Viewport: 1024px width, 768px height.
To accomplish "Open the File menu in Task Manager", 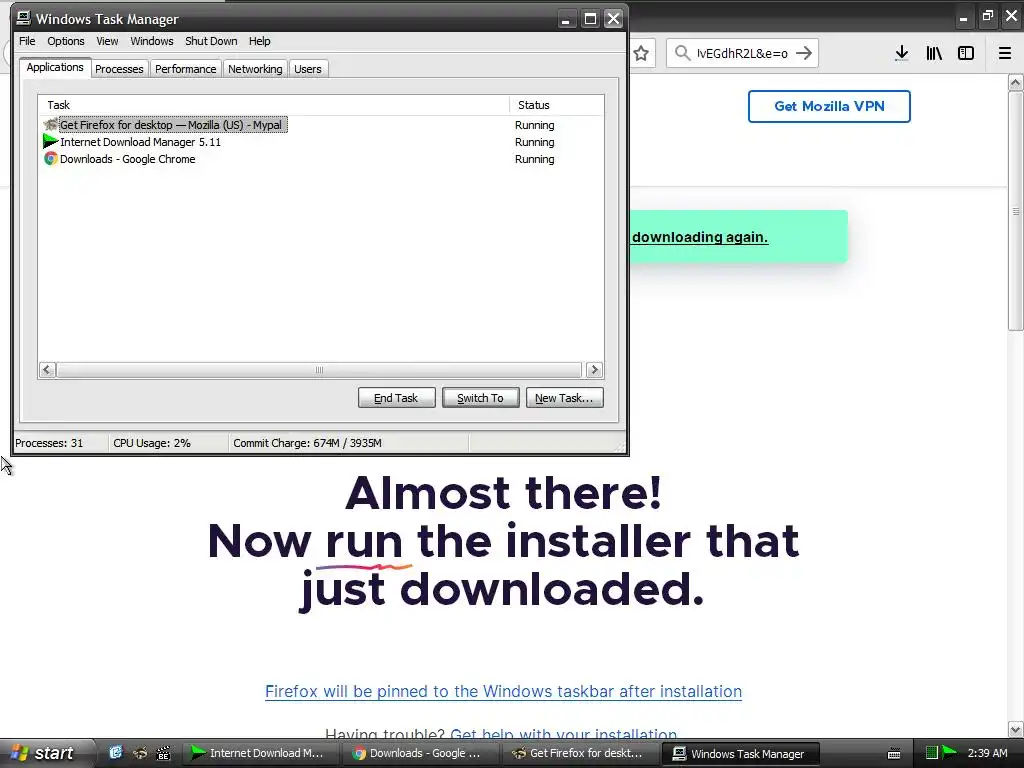I will [27, 41].
